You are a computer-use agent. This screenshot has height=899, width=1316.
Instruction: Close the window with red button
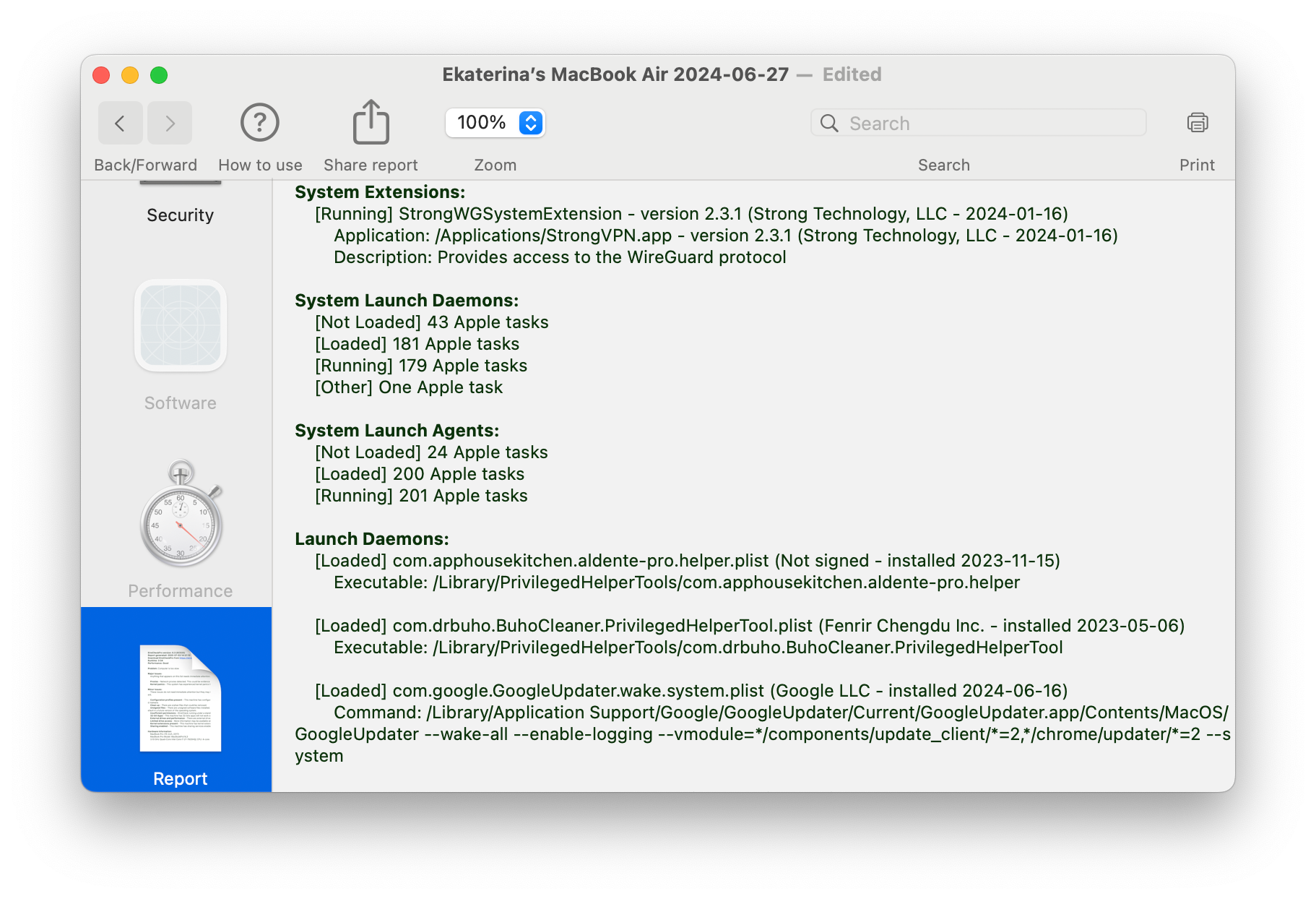101,75
